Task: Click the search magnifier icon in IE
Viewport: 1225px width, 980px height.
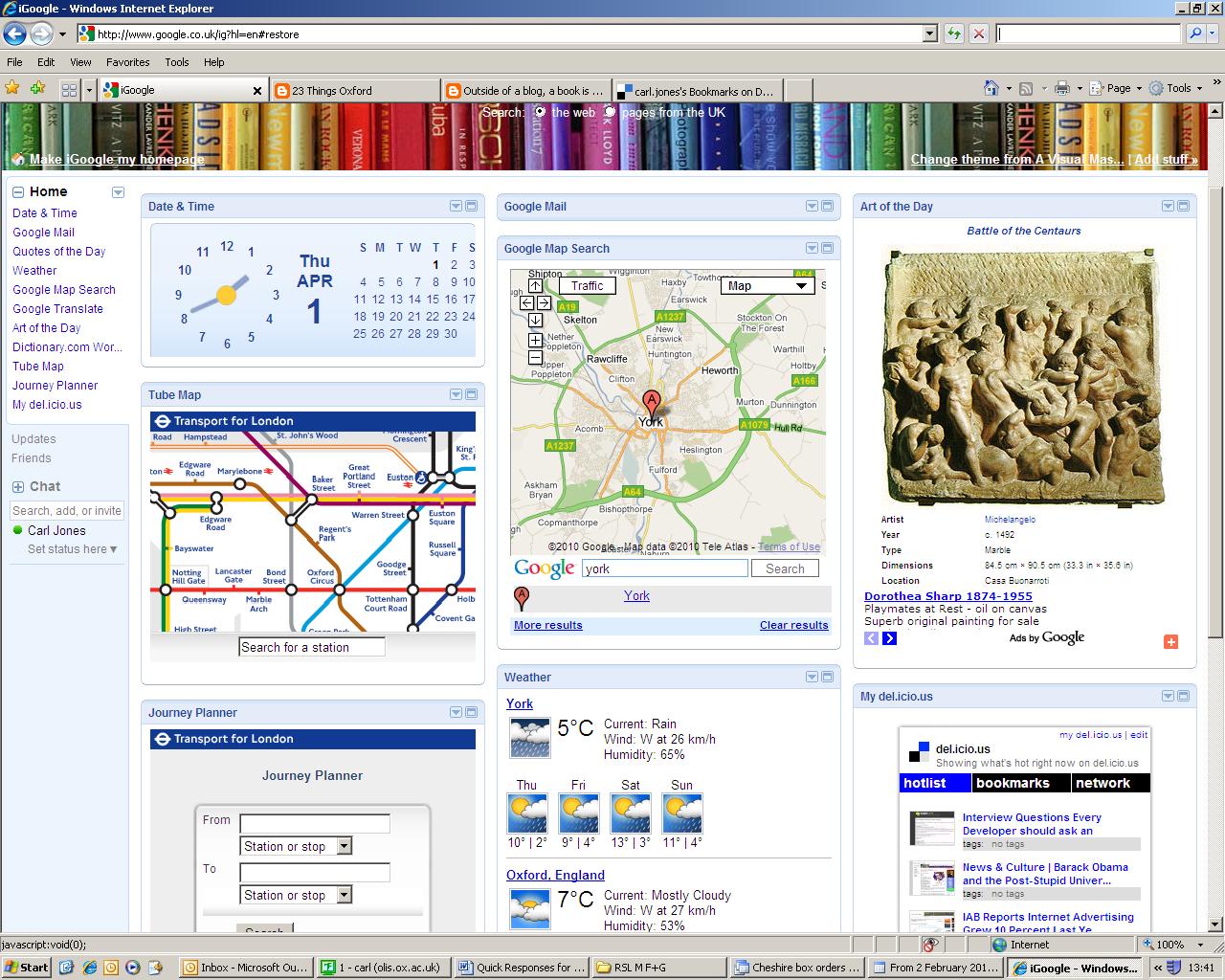Action: click(x=1195, y=33)
